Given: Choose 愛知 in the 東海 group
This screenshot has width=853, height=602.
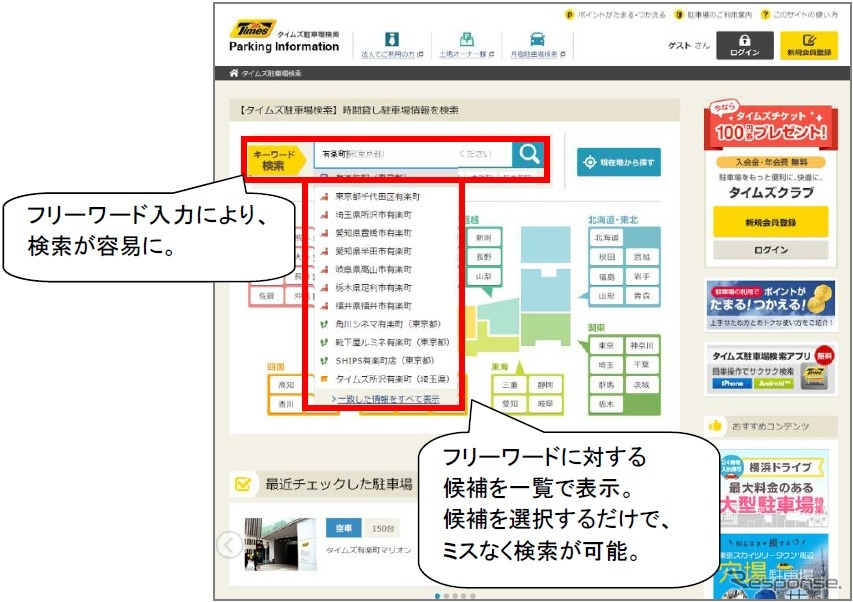Looking at the screenshot, I should 510,404.
